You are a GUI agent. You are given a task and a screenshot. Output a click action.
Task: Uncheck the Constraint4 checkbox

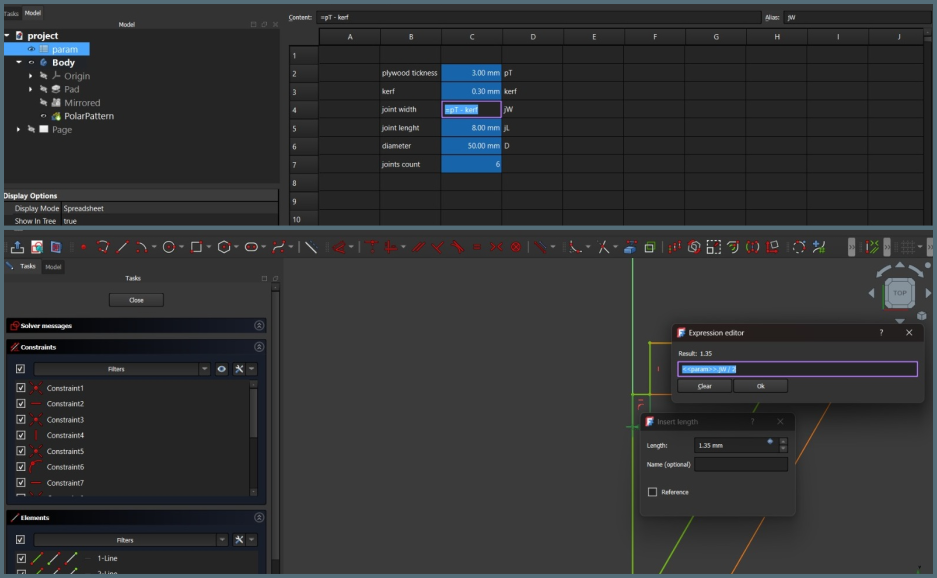[21, 435]
